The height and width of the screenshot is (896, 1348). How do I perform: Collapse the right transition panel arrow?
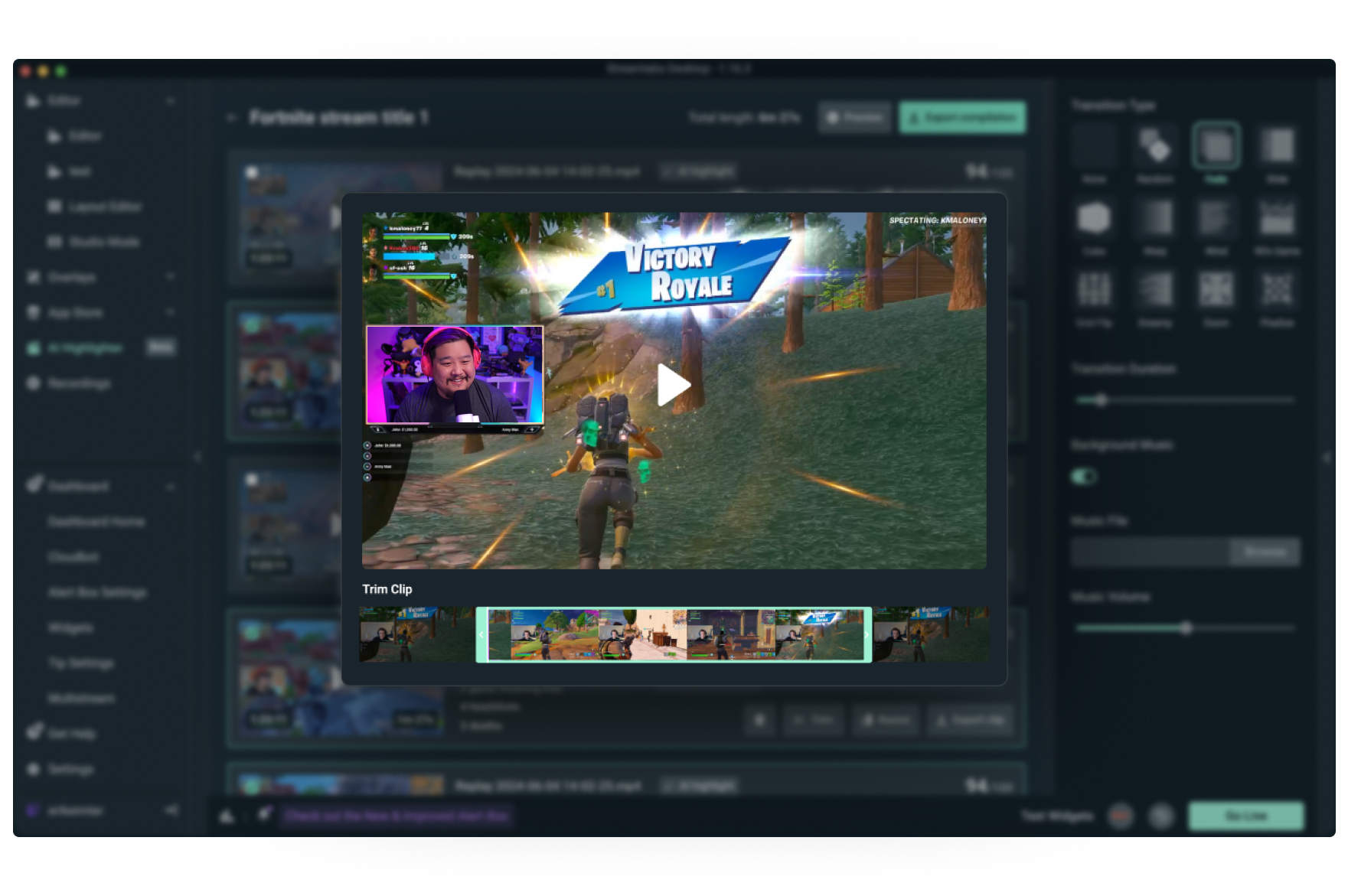[x=1328, y=457]
